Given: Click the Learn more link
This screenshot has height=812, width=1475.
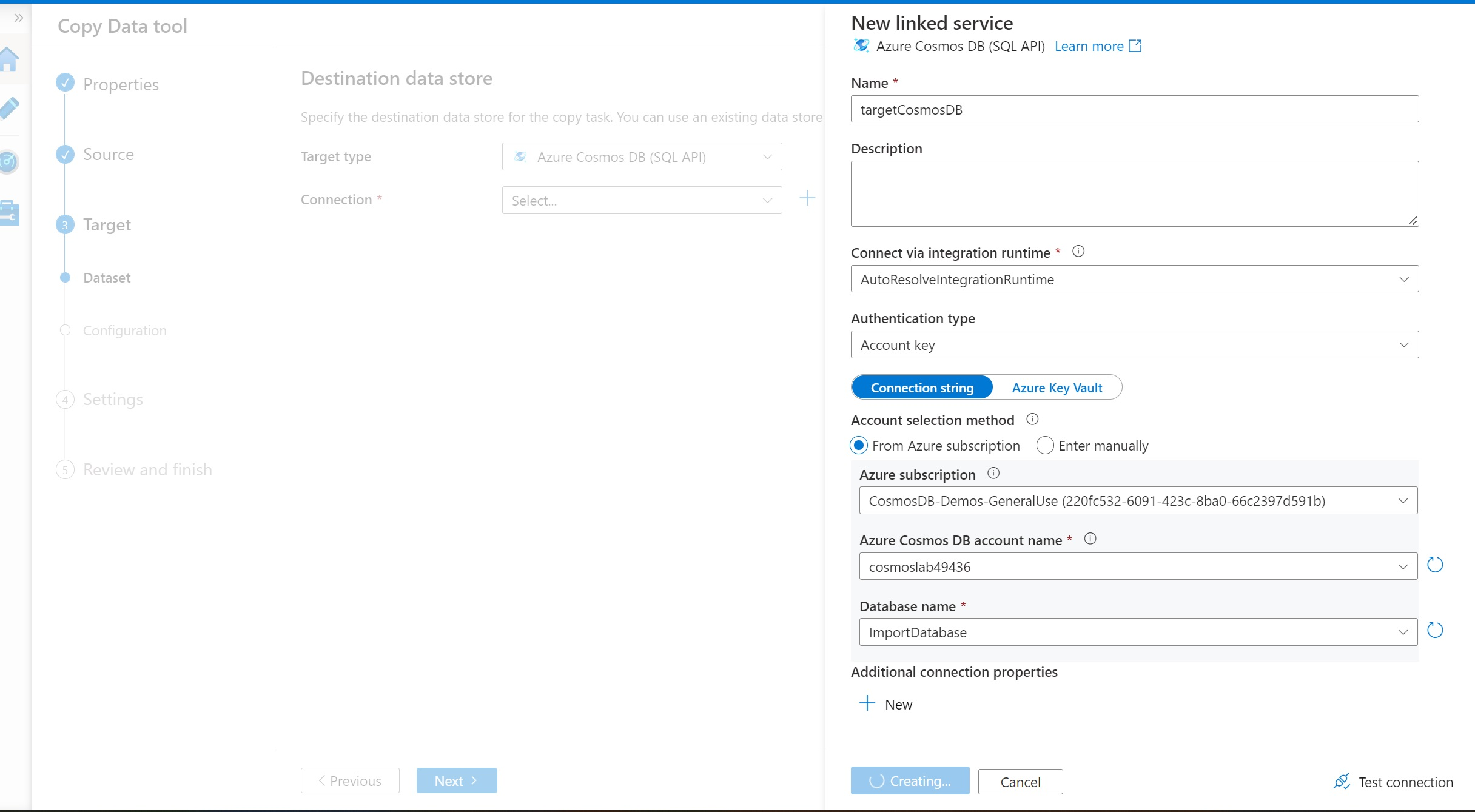Looking at the screenshot, I should (x=1089, y=46).
